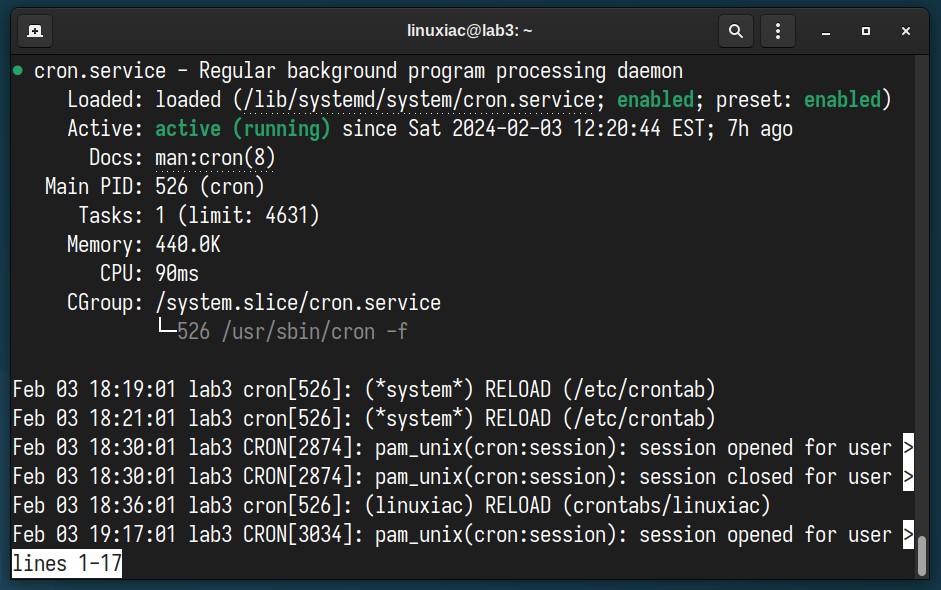The image size is (941, 590).
Task: Click the truncation arrow on session closed line
Action: click(908, 477)
